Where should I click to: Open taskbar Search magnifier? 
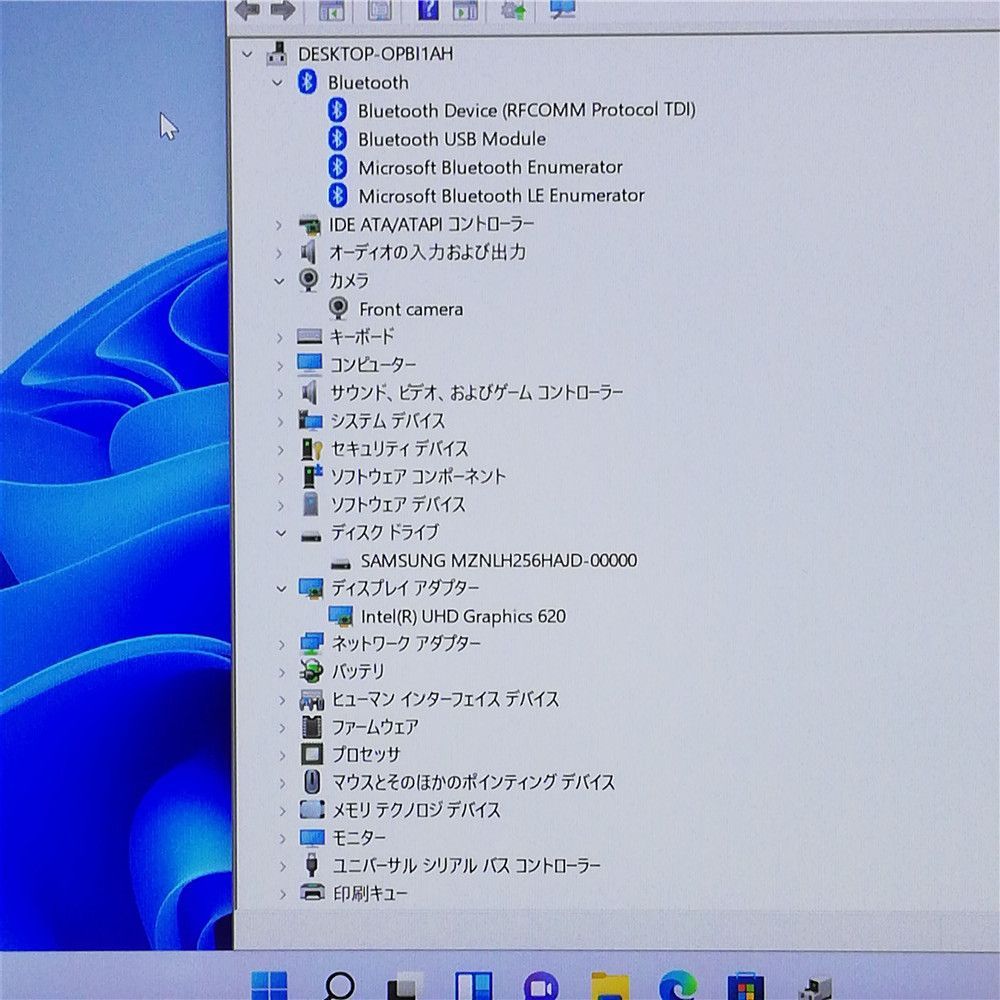[x=339, y=986]
